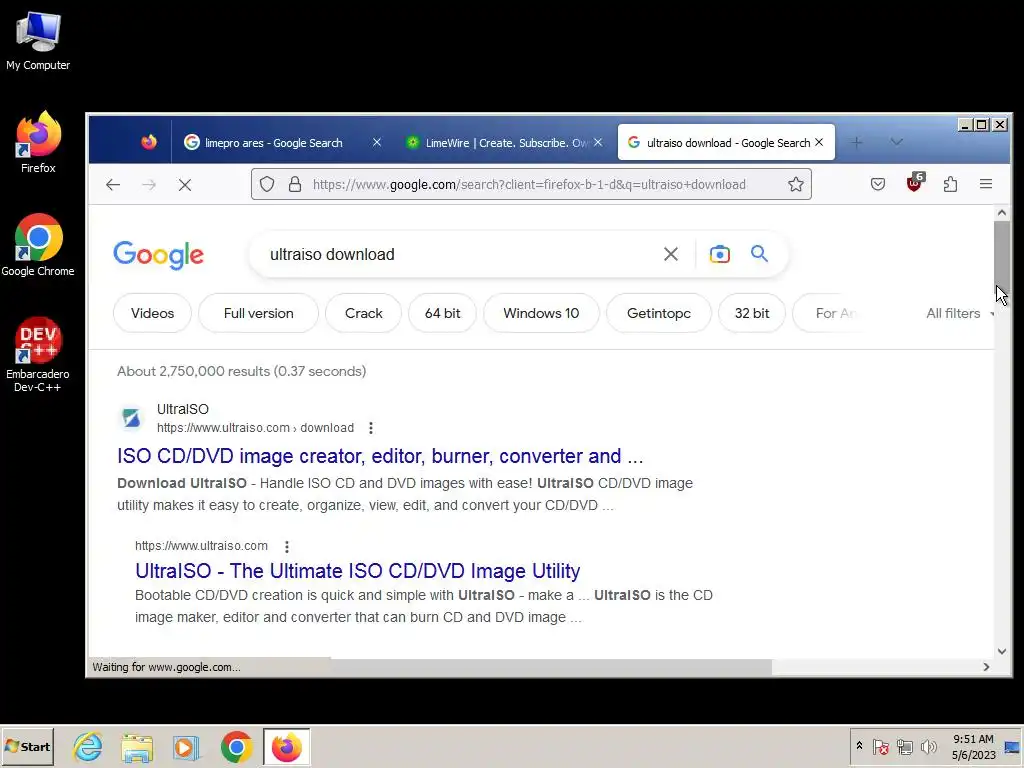Screen dimensions: 1024x768
Task: Open the Save to Pocket icon
Action: pos(878,184)
